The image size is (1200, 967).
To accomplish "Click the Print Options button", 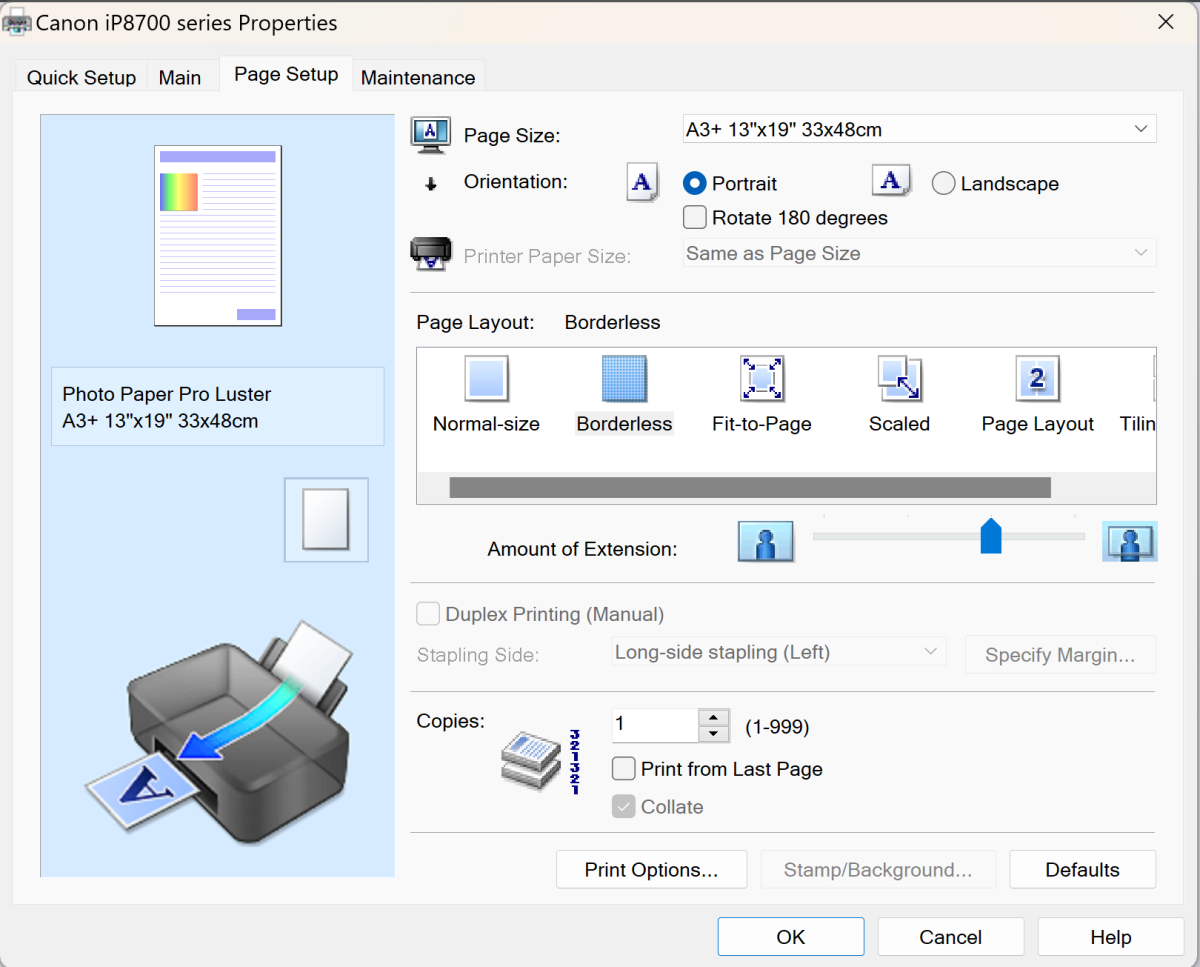I will coord(651,870).
